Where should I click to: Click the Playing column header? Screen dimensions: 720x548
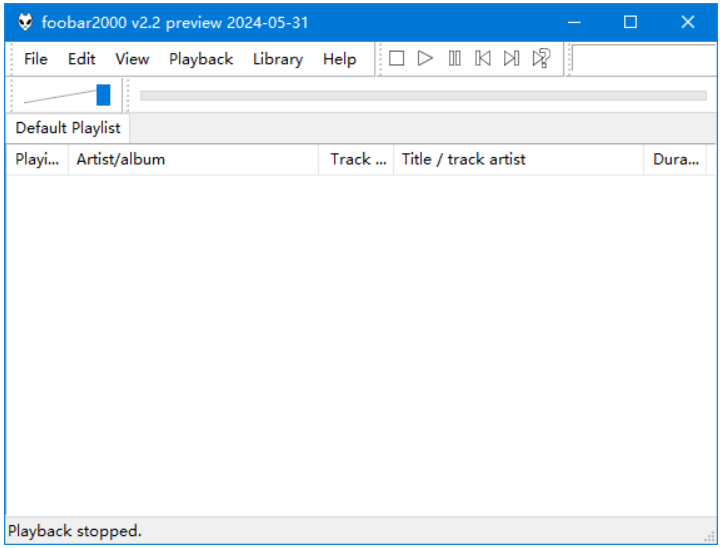(x=37, y=159)
